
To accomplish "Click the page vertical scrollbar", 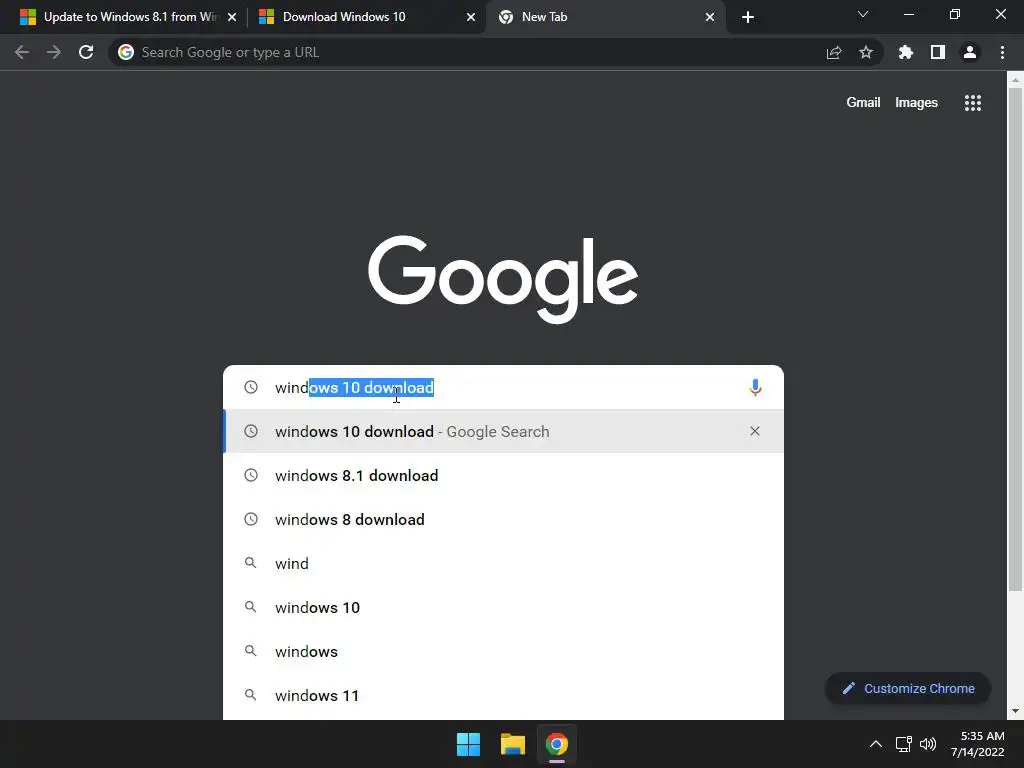I will pos(1015,340).
